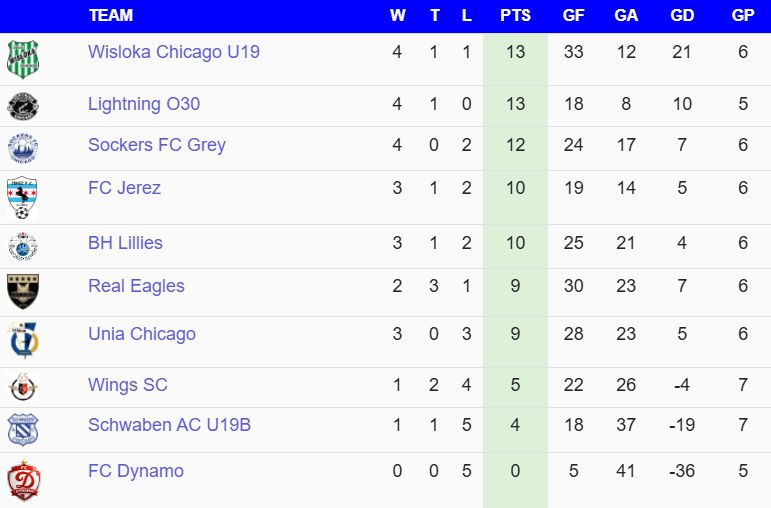Viewport: 771px width, 508px height.
Task: Open the FC Dynamo team link
Action: pyautogui.click(x=136, y=471)
